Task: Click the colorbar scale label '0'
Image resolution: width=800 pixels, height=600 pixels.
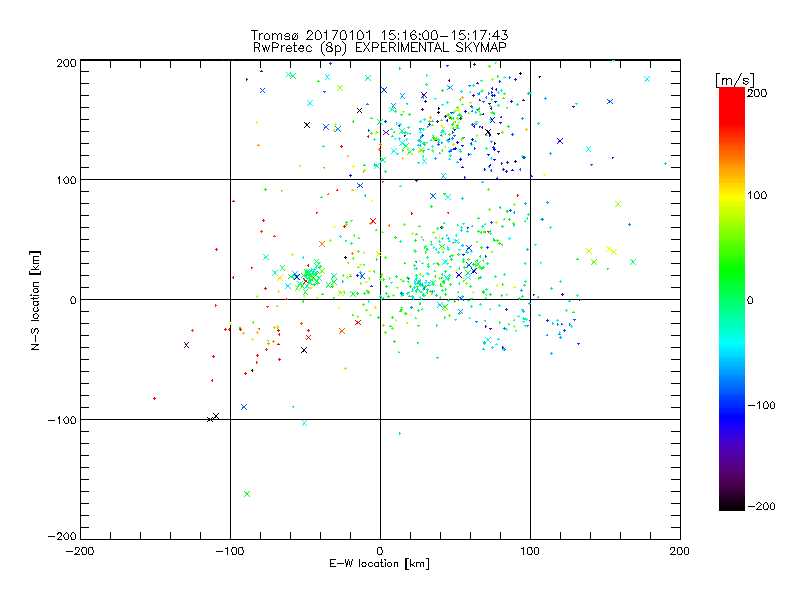Action: [x=750, y=300]
